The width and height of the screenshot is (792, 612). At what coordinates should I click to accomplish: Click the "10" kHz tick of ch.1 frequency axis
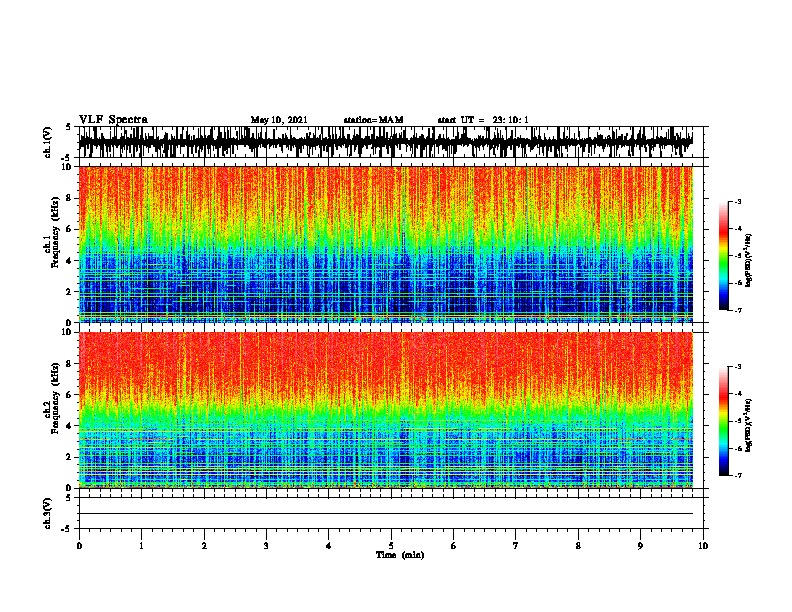pyautogui.click(x=68, y=167)
